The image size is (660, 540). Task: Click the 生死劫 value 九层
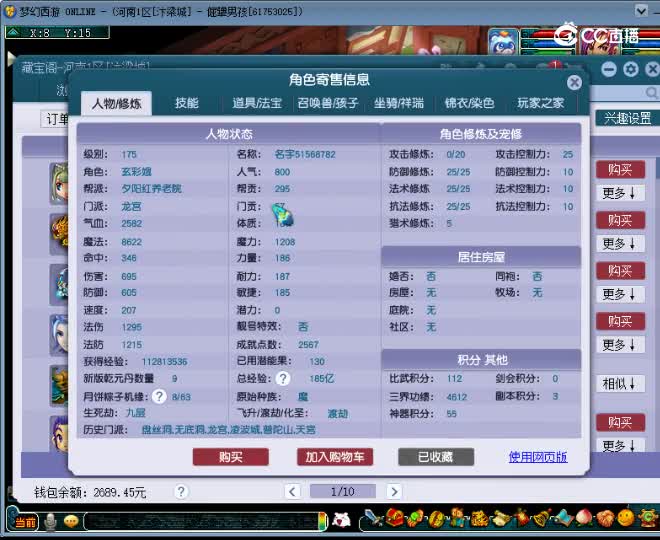(x=136, y=412)
